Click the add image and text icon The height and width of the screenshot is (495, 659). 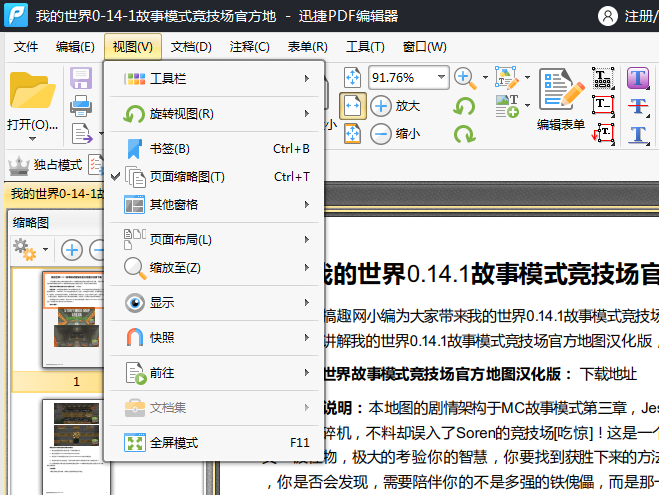click(x=507, y=106)
